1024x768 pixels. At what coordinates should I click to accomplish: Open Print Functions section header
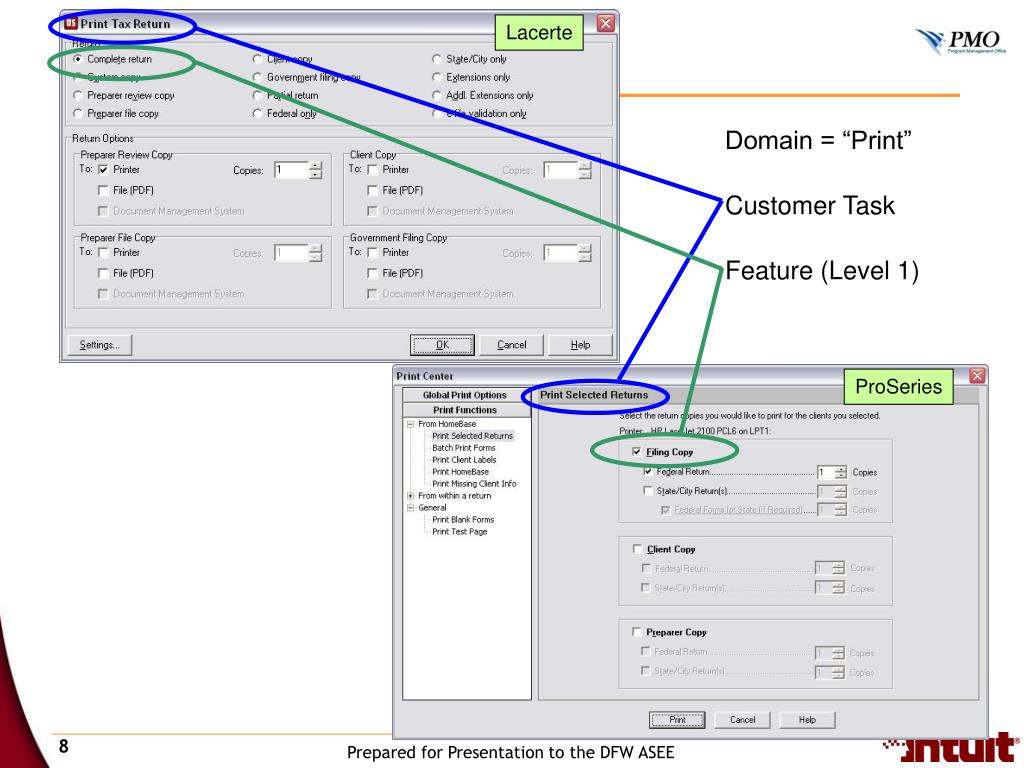click(464, 410)
